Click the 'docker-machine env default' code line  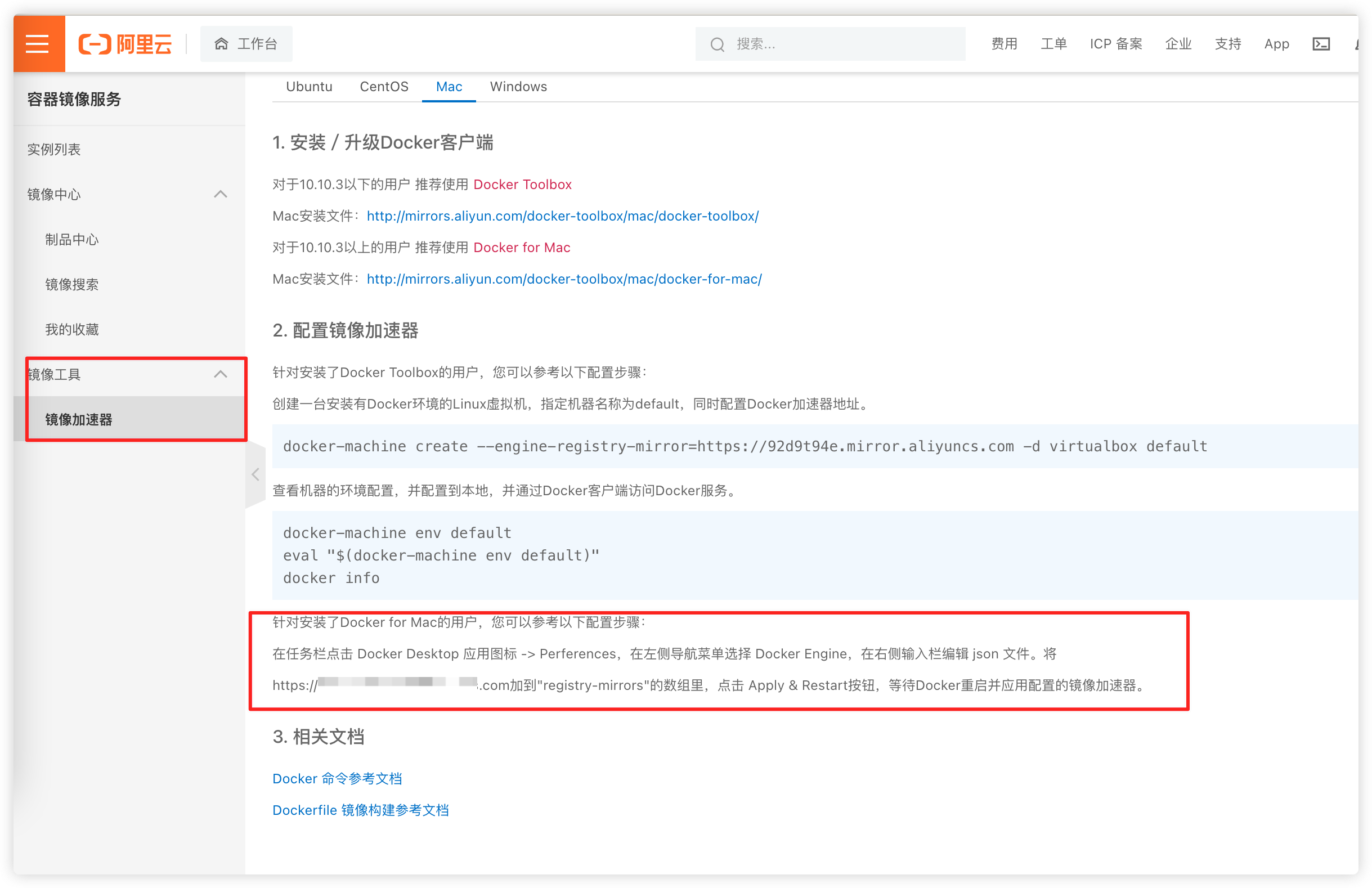pyautogui.click(x=397, y=533)
